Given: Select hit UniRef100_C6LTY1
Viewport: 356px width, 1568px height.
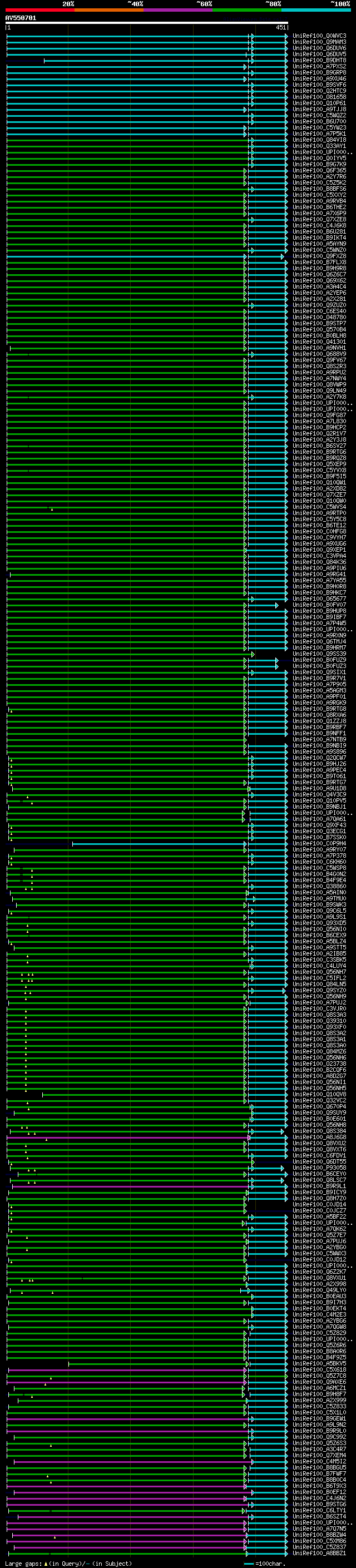Looking at the screenshot, I should (319, 1510).
